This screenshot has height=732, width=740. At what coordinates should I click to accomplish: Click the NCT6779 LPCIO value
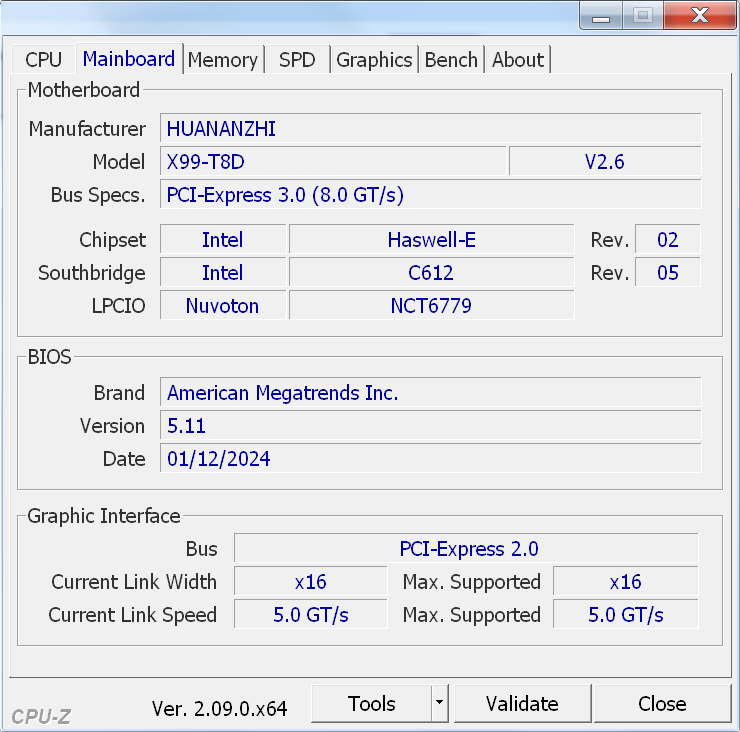(x=431, y=306)
